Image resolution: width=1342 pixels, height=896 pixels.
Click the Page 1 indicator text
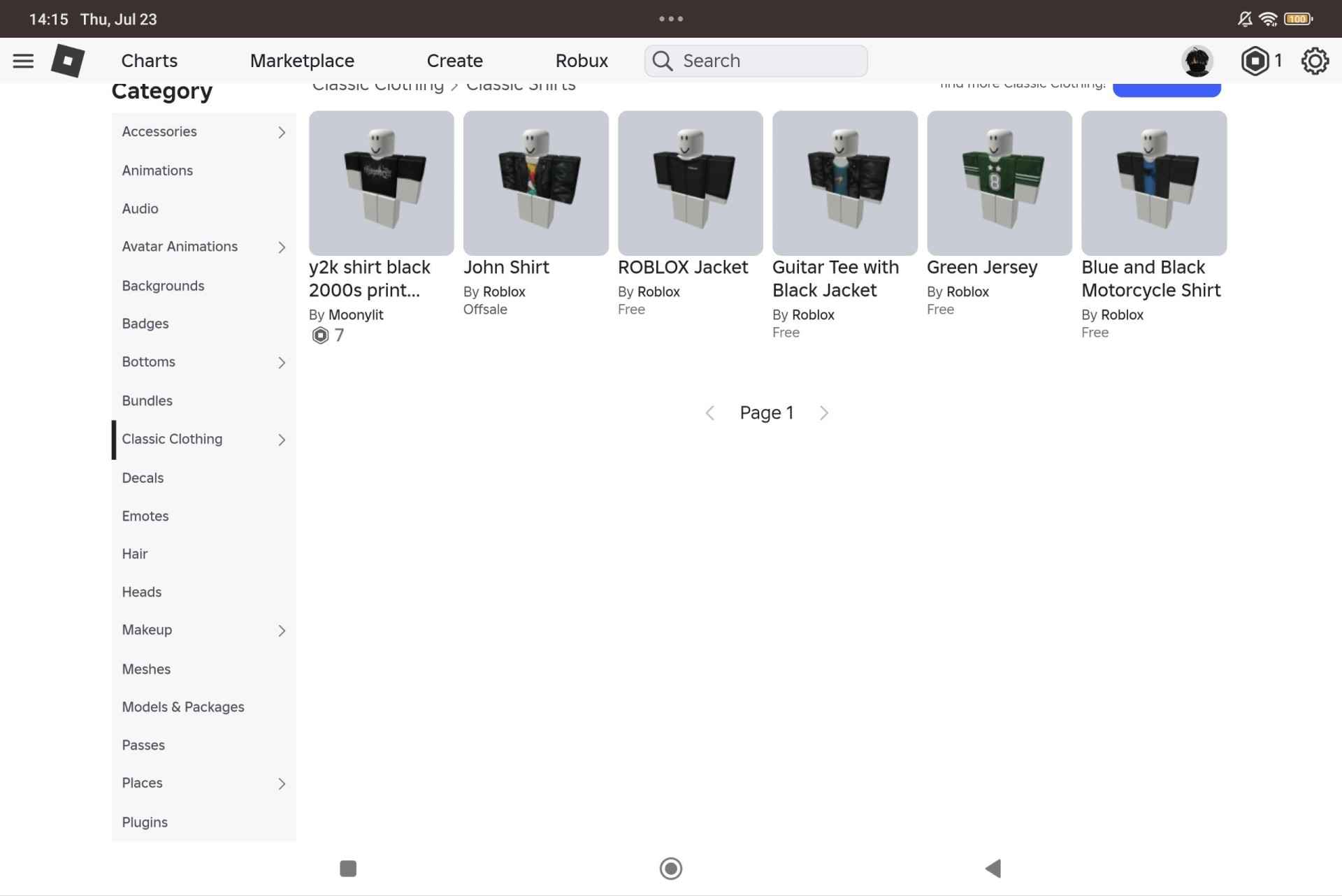coord(767,413)
